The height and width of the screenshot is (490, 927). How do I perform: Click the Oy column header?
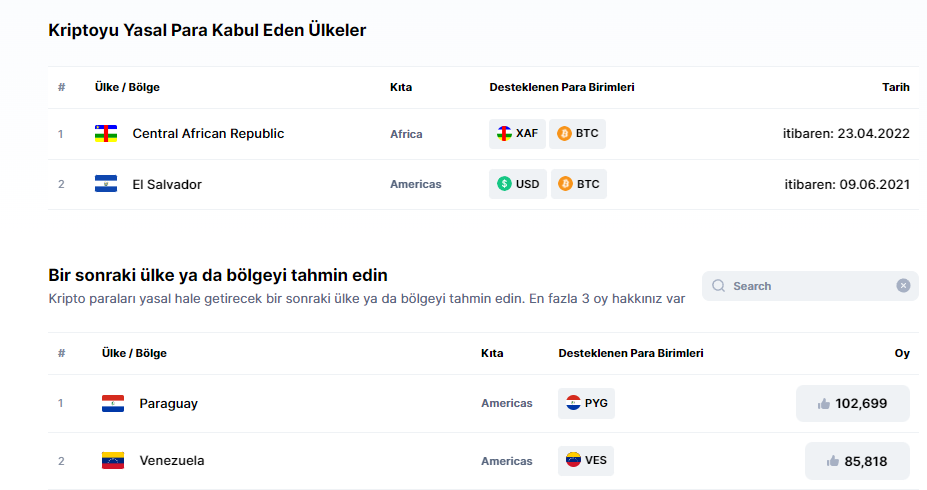click(x=901, y=353)
